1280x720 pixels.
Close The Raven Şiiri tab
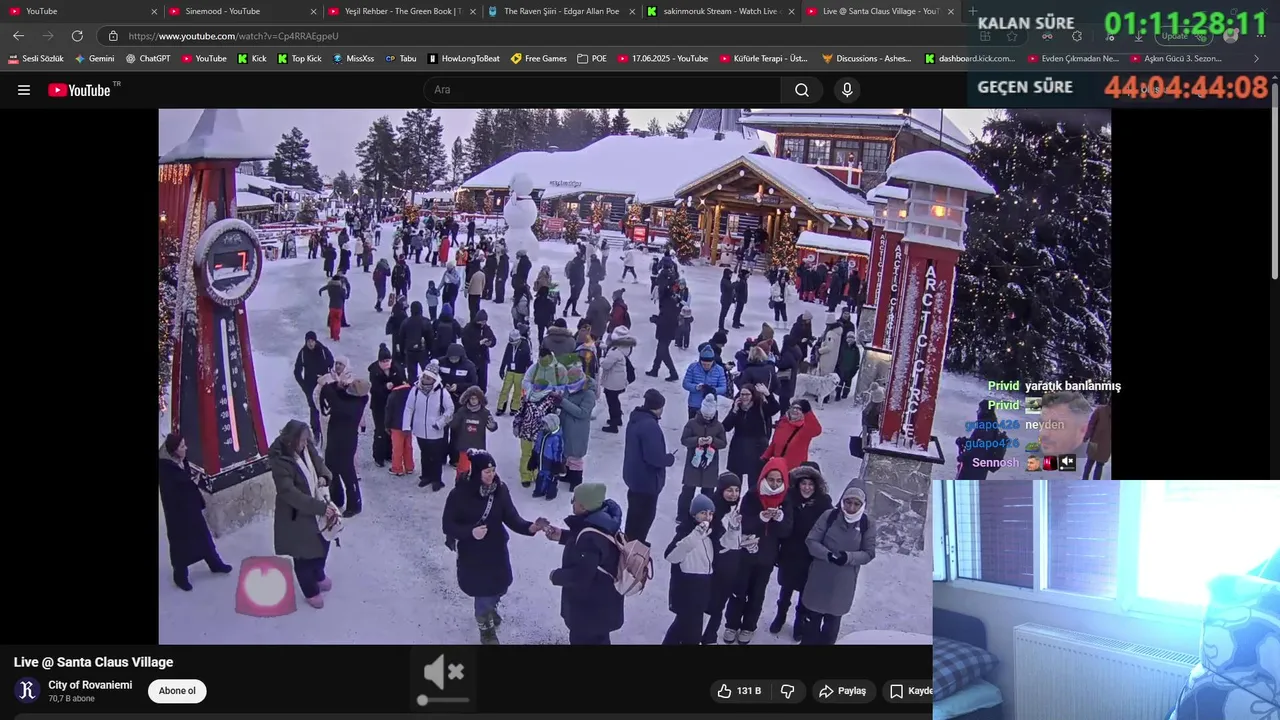click(632, 12)
